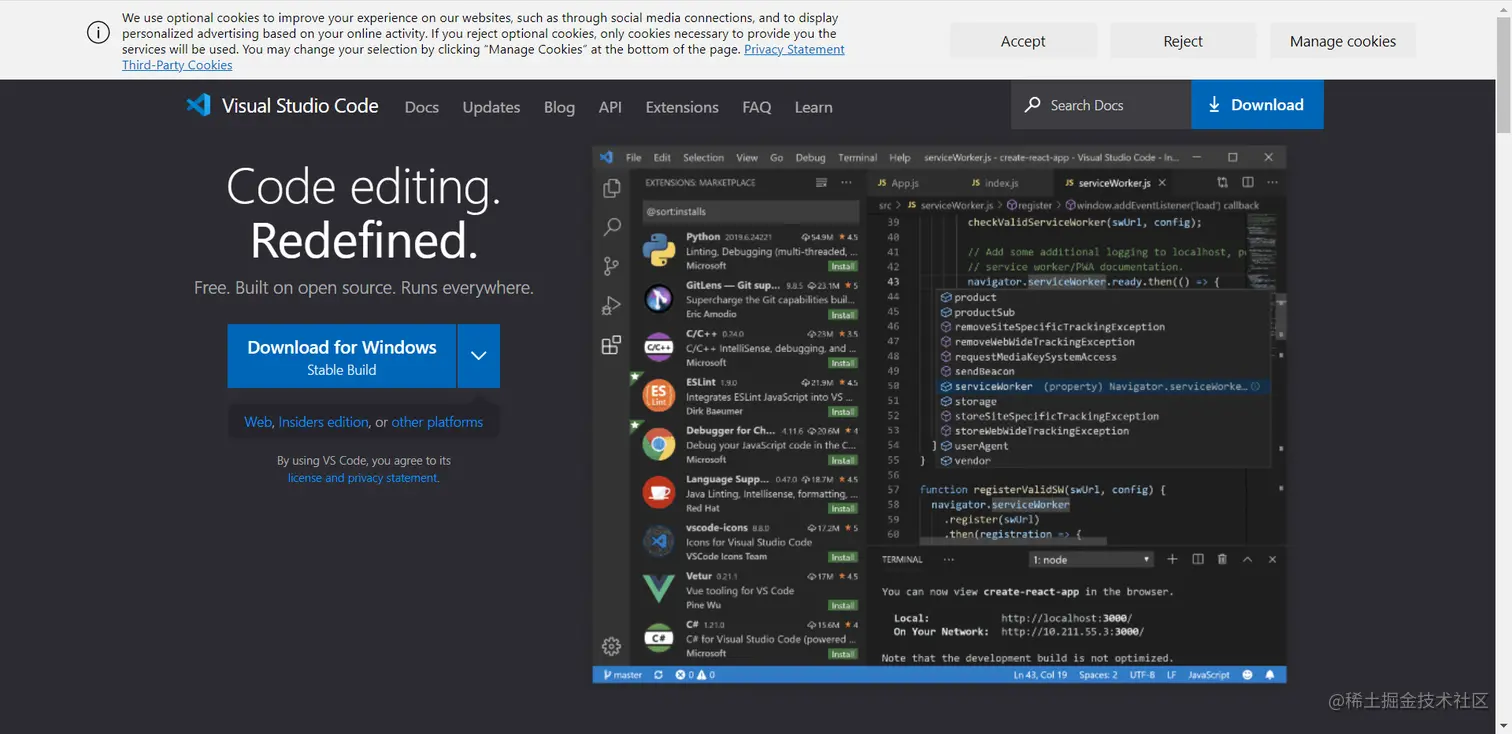Close the serviceWorker.js tab
Image resolution: width=1512 pixels, height=734 pixels.
click(1162, 183)
